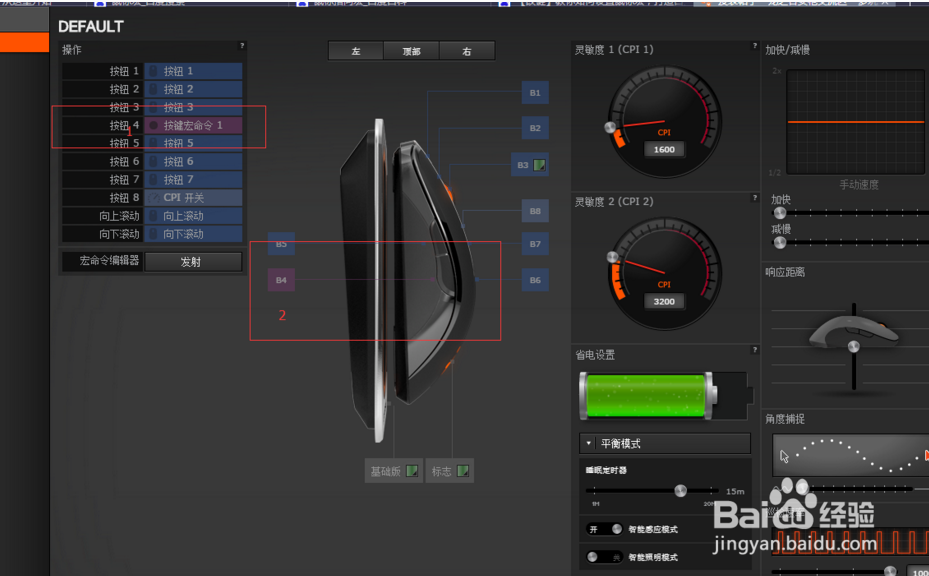Toggle the 智能照明模式 switch
Viewport: 929px width, 576px height.
point(604,557)
